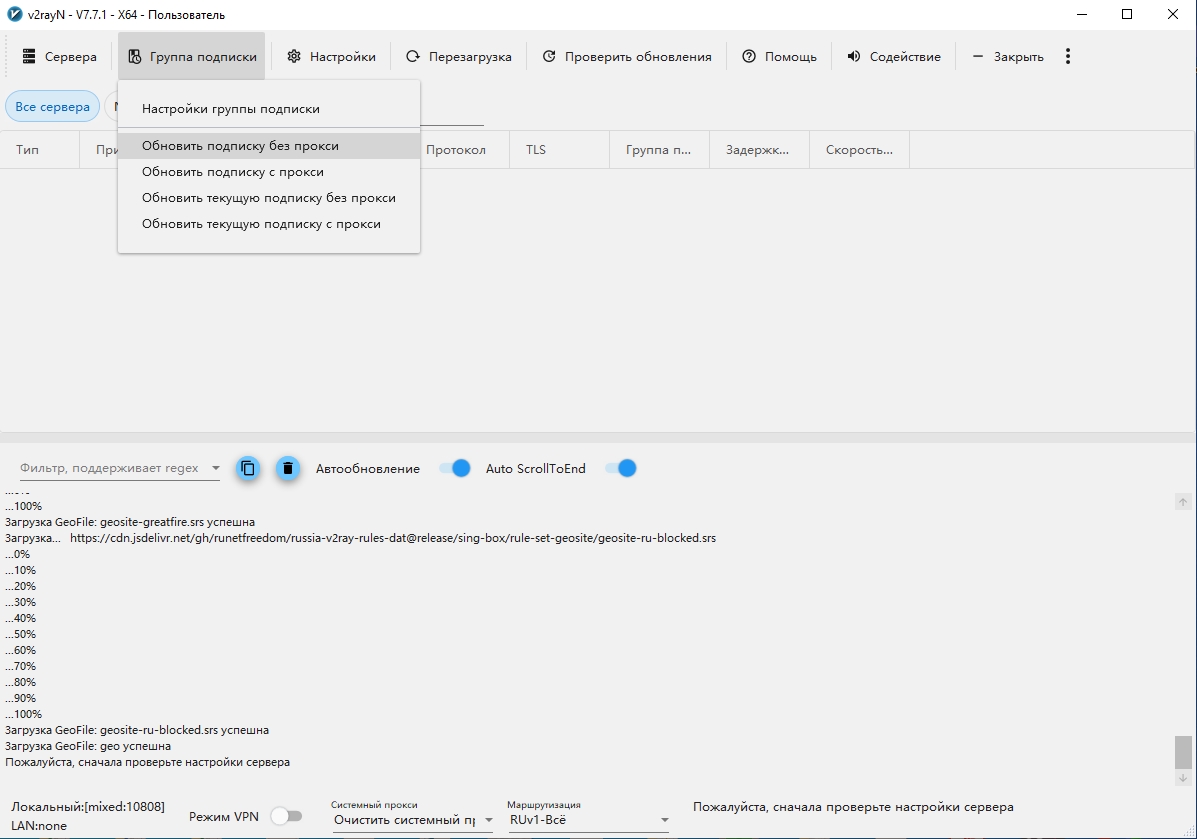Open the Маршрутизация RUv1-Всё dropdown
The height and width of the screenshot is (839, 1197).
(664, 820)
